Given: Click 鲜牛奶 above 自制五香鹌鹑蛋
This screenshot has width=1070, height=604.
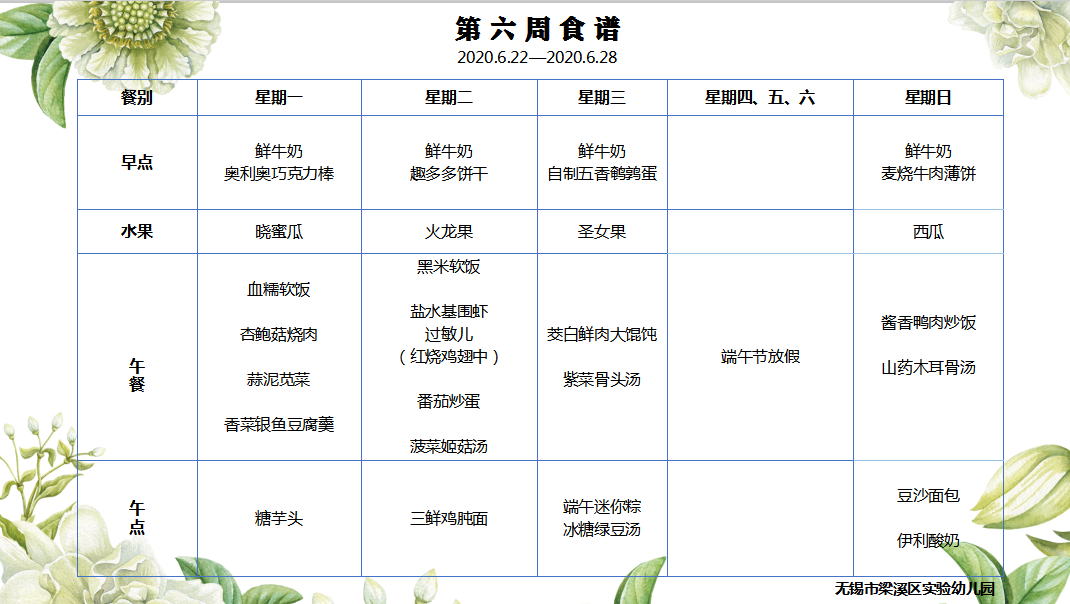Looking at the screenshot, I should (x=601, y=152).
